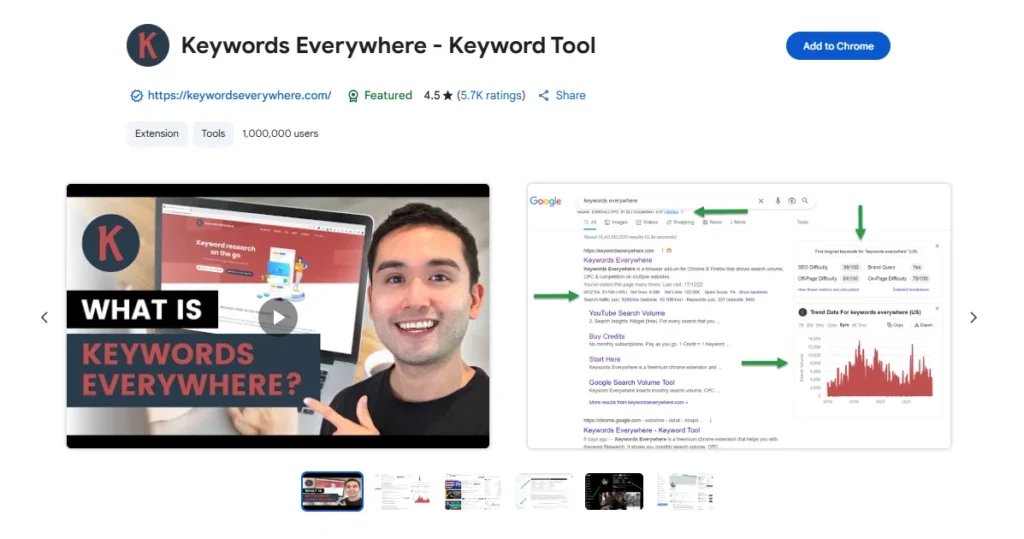This screenshot has width=1024, height=539.
Task: Select the third screenshot thumbnail
Action: pos(473,491)
